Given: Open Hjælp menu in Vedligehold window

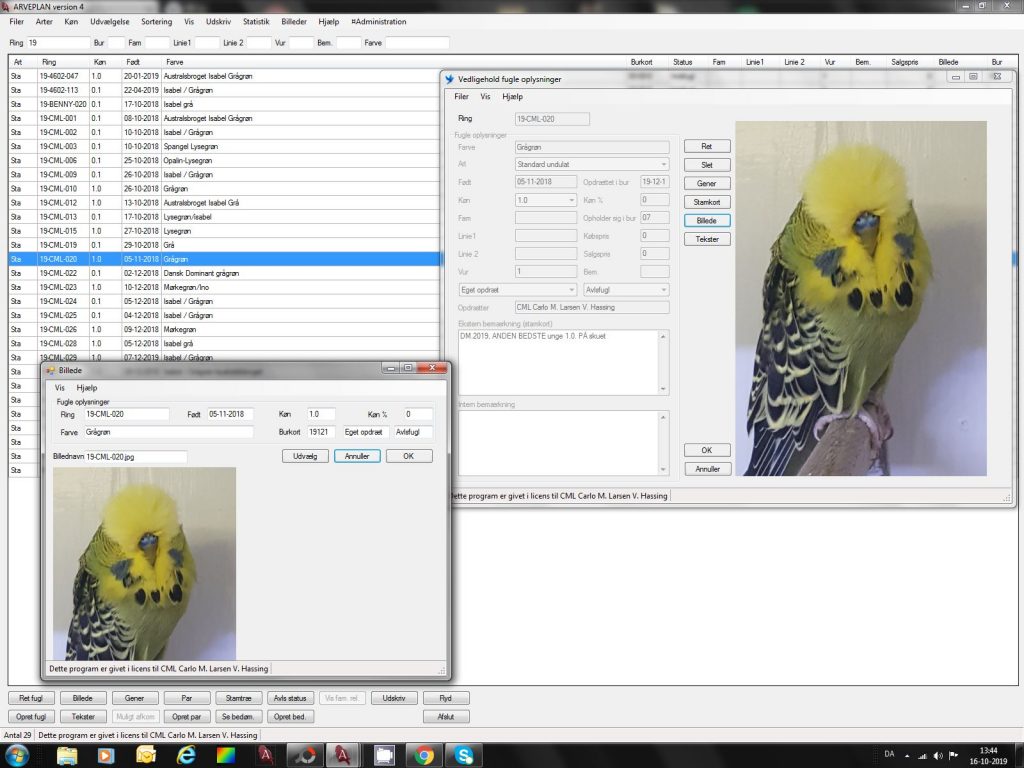Looking at the screenshot, I should pyautogui.click(x=513, y=97).
